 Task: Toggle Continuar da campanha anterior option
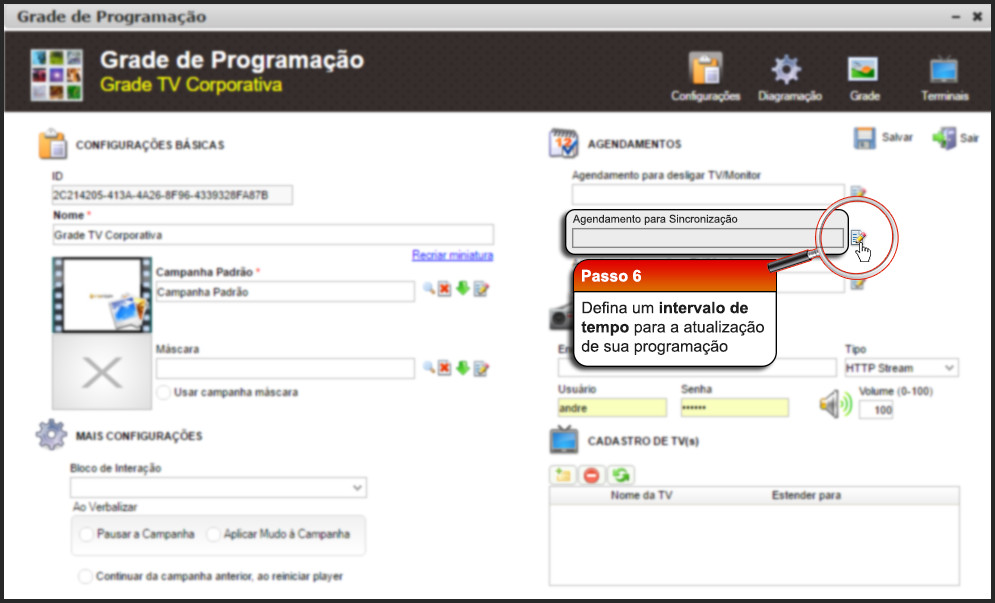[x=86, y=576]
